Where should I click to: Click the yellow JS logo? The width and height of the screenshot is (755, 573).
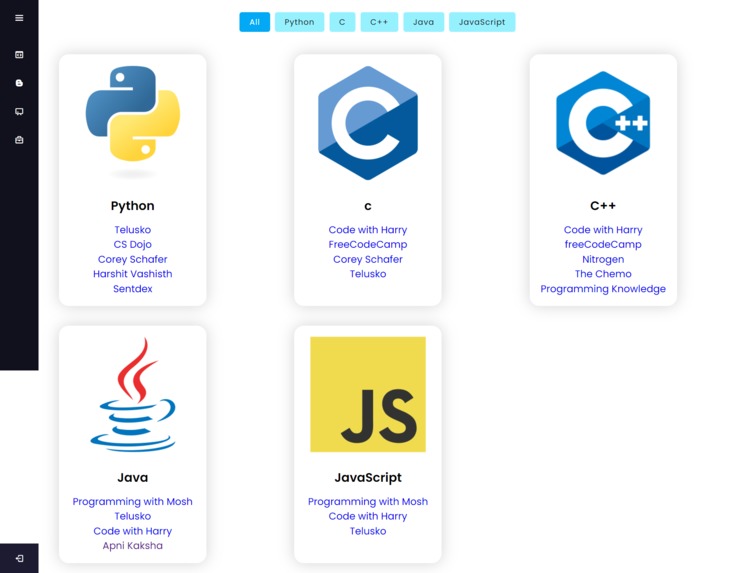(x=368, y=394)
